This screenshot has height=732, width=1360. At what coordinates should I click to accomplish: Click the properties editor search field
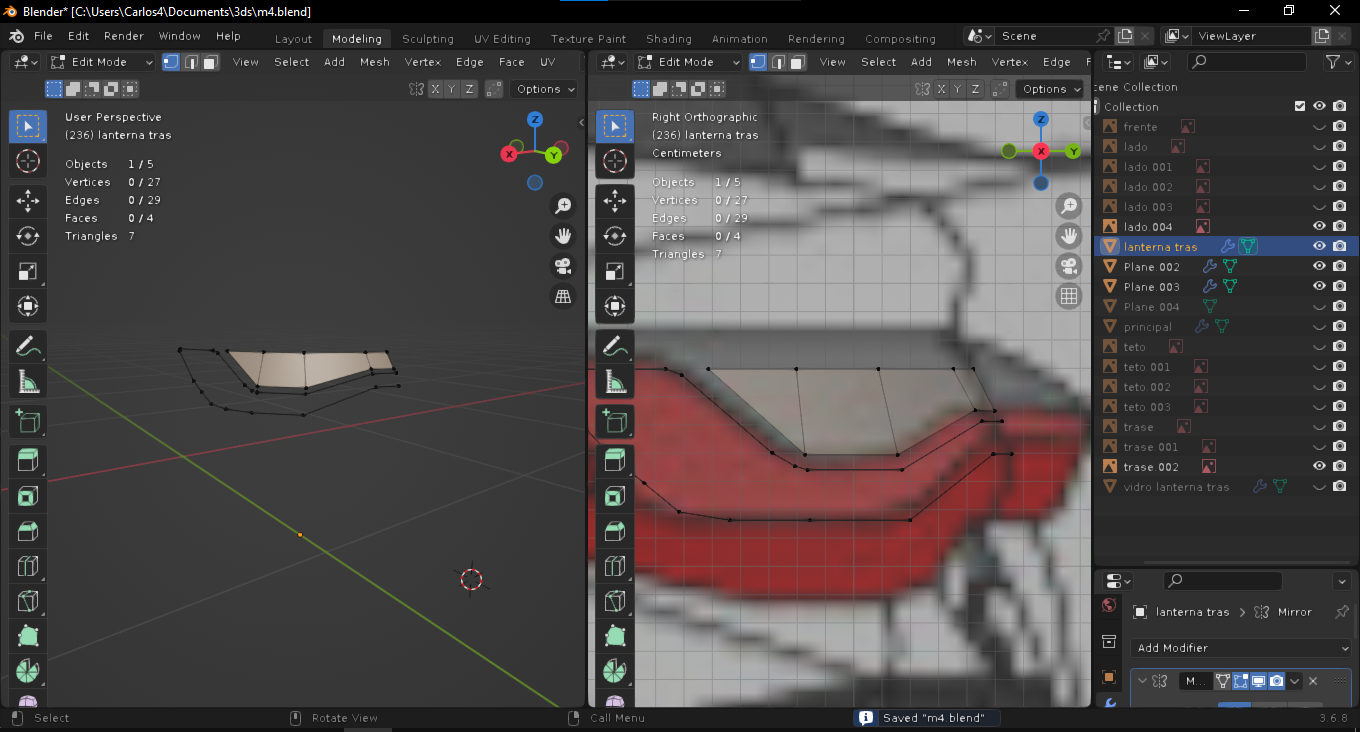click(x=1223, y=580)
